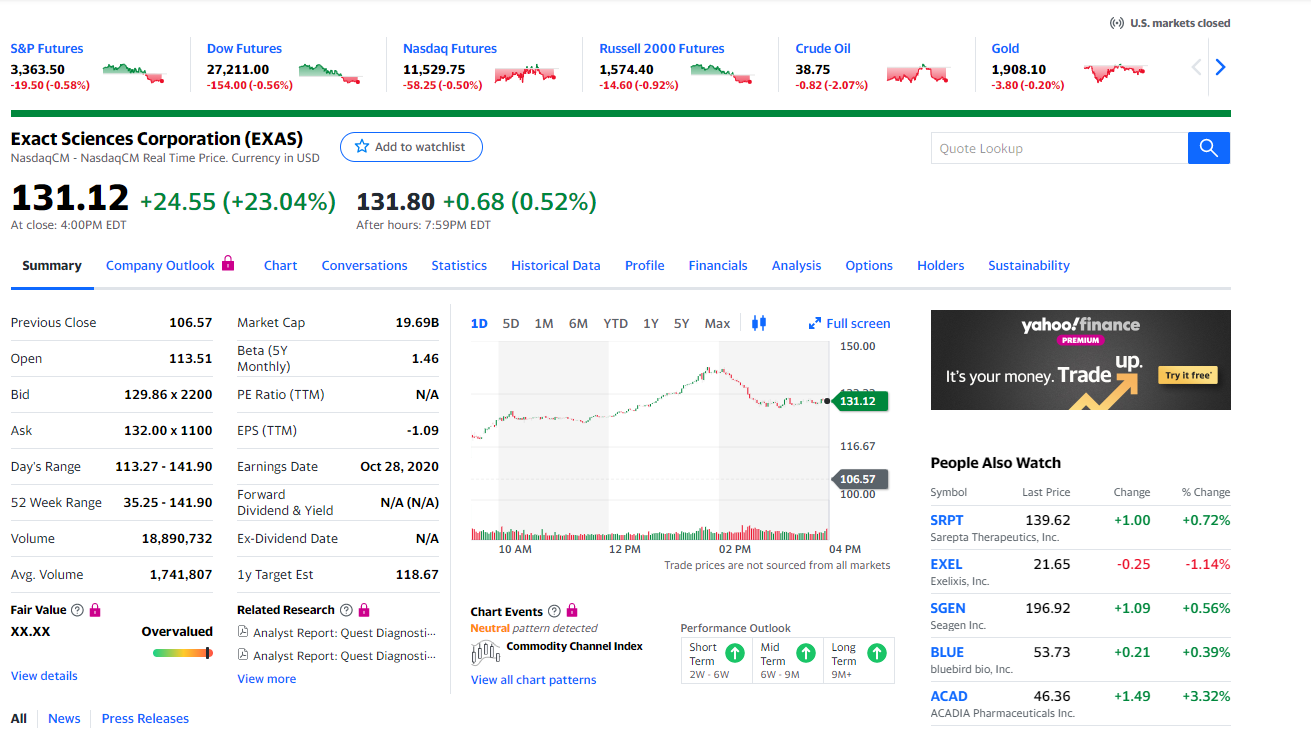The height and width of the screenshot is (729, 1311).
Task: Switch chart range to 1M
Action: pyautogui.click(x=544, y=323)
